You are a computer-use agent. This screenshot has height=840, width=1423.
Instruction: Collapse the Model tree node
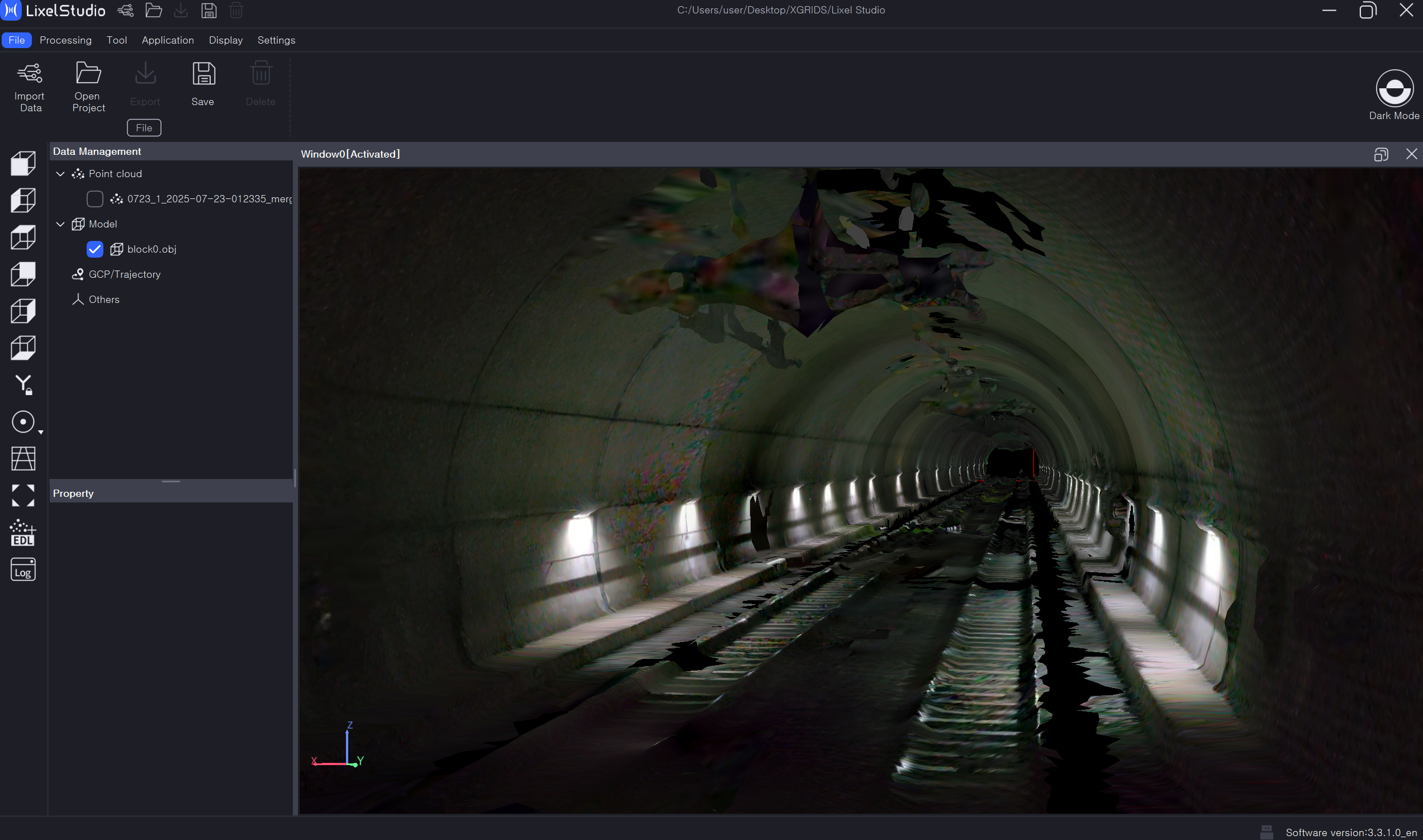coord(60,224)
